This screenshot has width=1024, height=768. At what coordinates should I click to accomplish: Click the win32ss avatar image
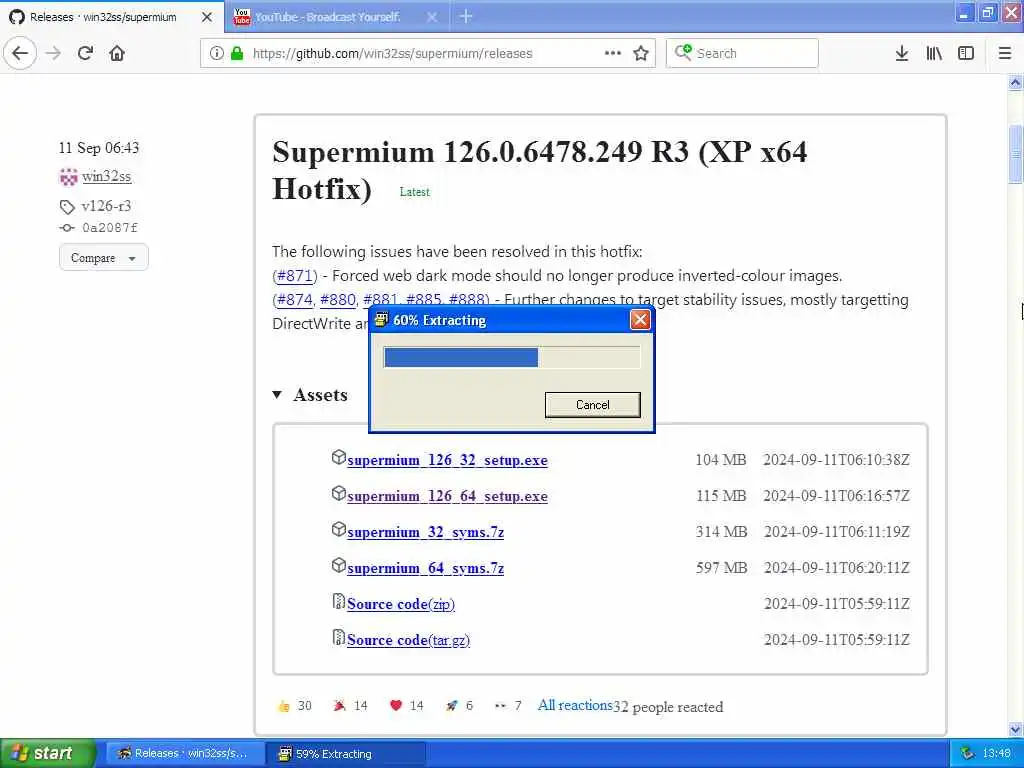(68, 177)
